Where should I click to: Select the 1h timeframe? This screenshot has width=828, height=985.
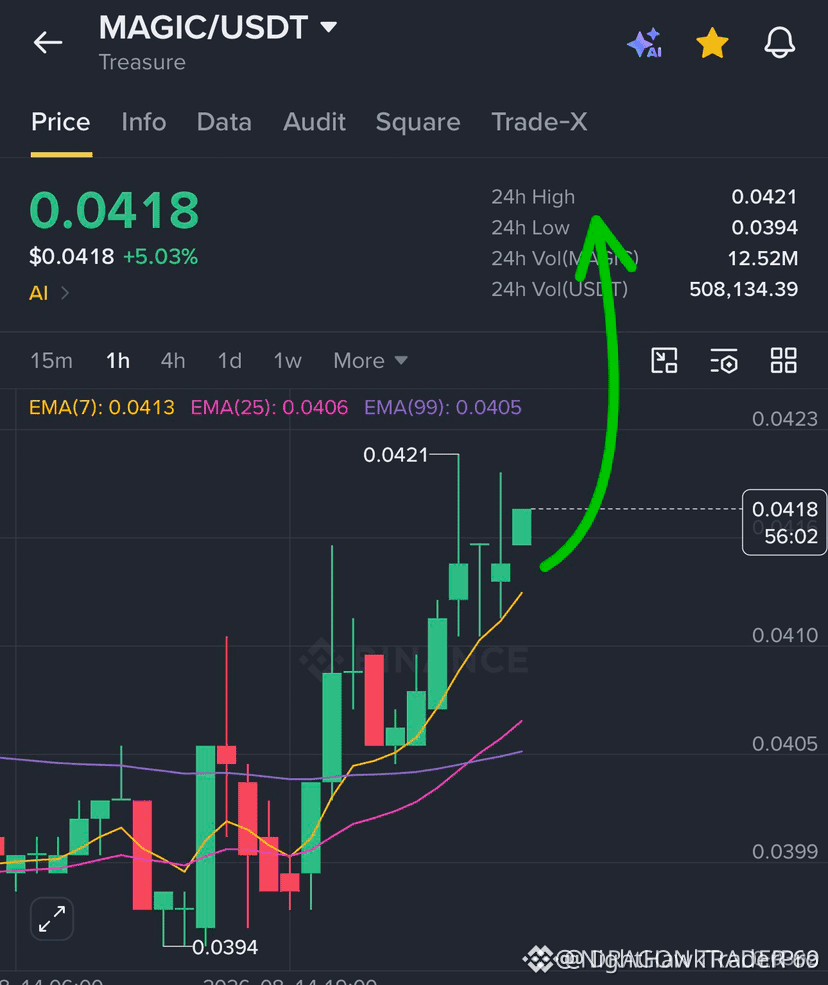118,361
